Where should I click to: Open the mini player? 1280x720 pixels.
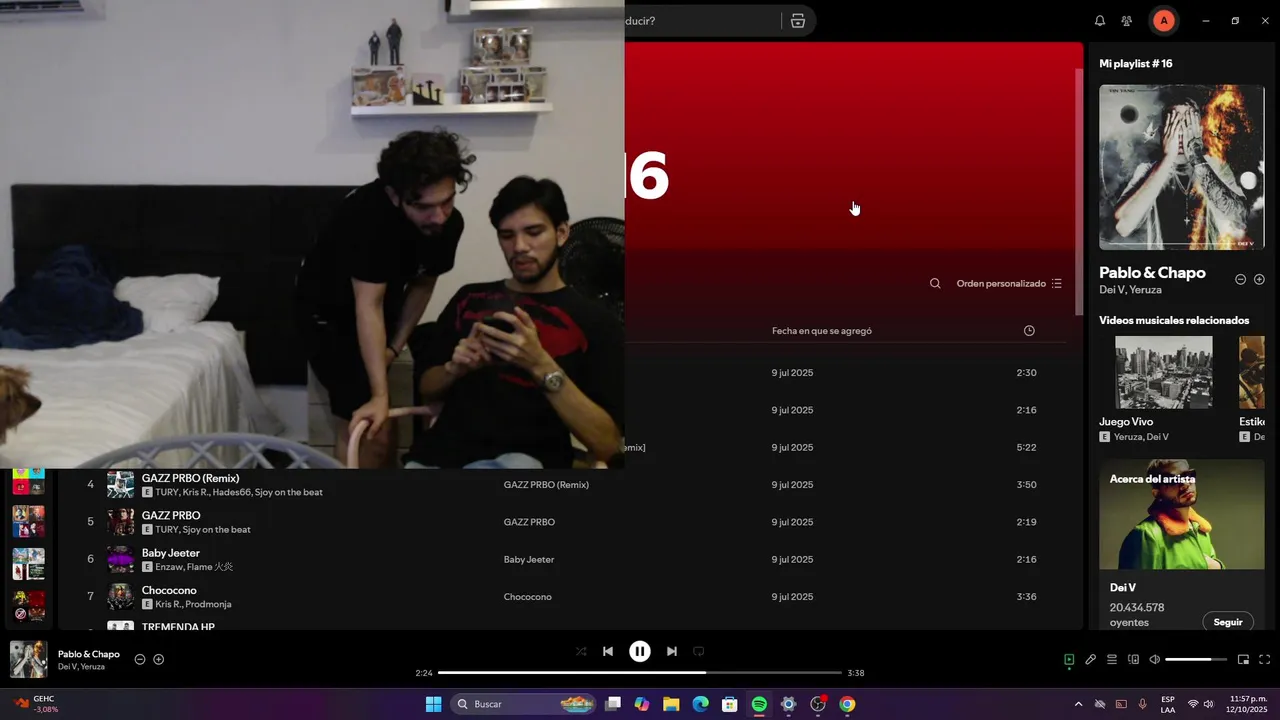(1243, 659)
